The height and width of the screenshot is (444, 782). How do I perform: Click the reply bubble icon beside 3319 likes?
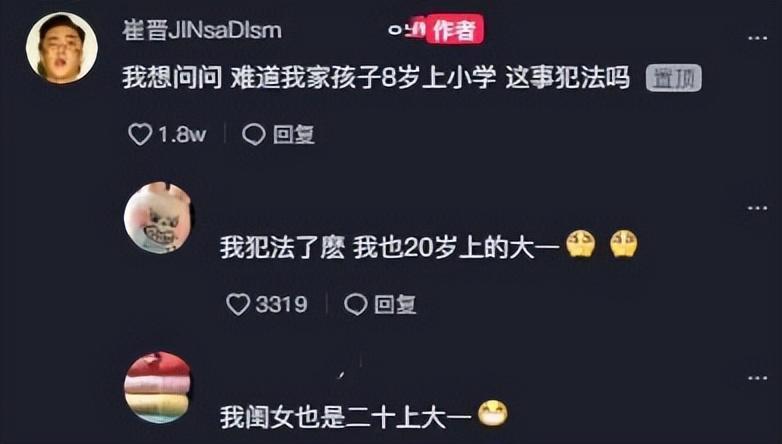(356, 304)
